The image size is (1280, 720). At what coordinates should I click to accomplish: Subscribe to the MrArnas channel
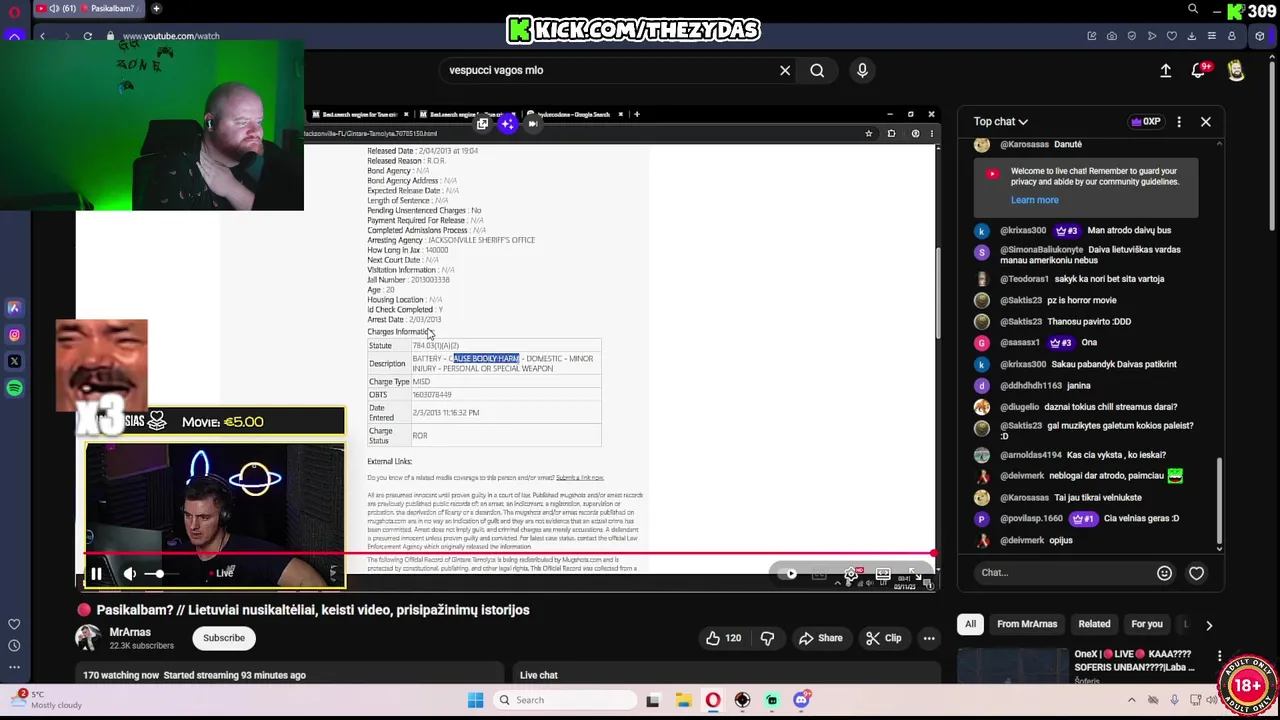pos(224,638)
